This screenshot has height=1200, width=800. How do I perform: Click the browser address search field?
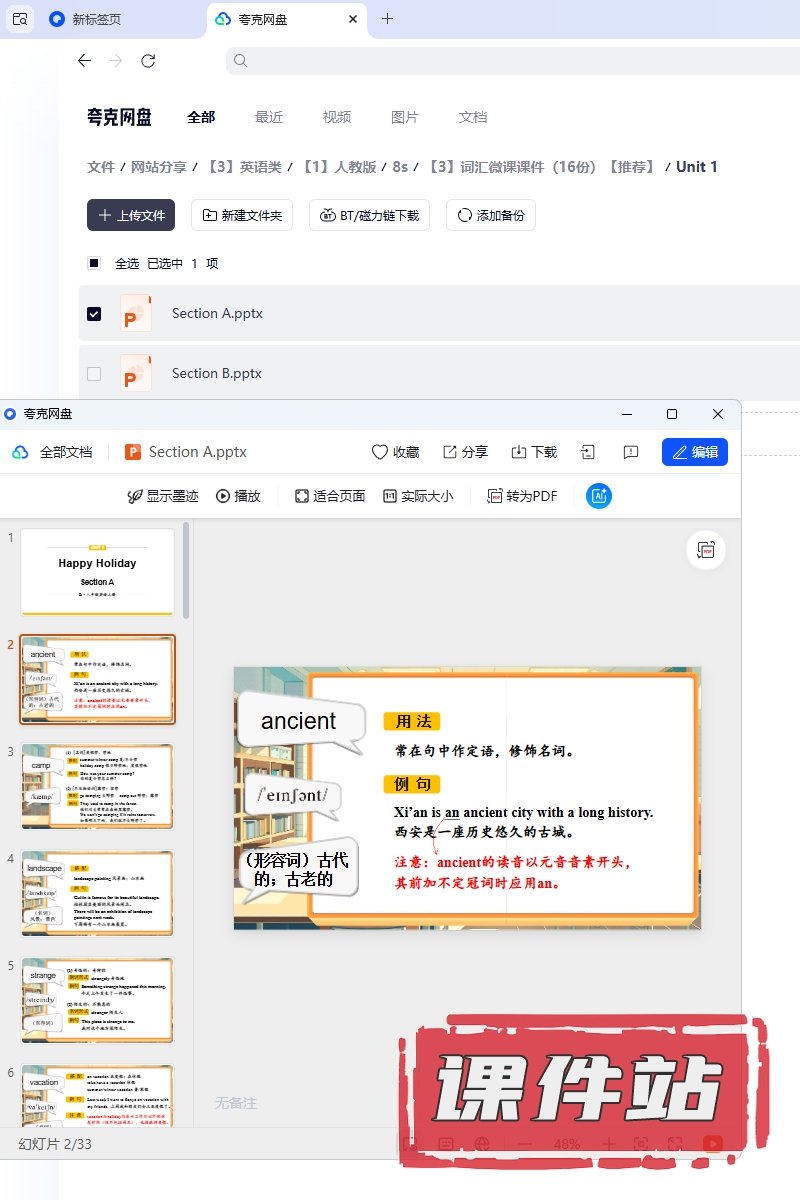500,61
